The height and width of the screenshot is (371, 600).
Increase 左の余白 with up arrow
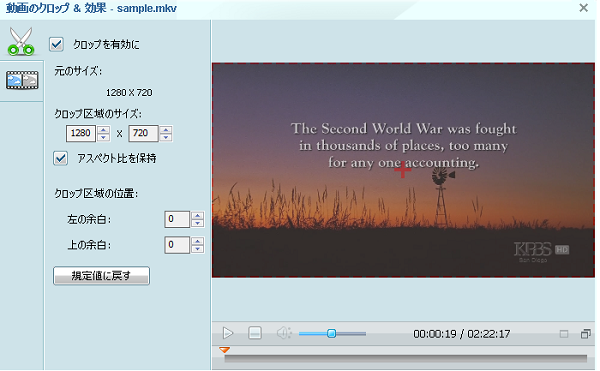pyautogui.click(x=197, y=215)
